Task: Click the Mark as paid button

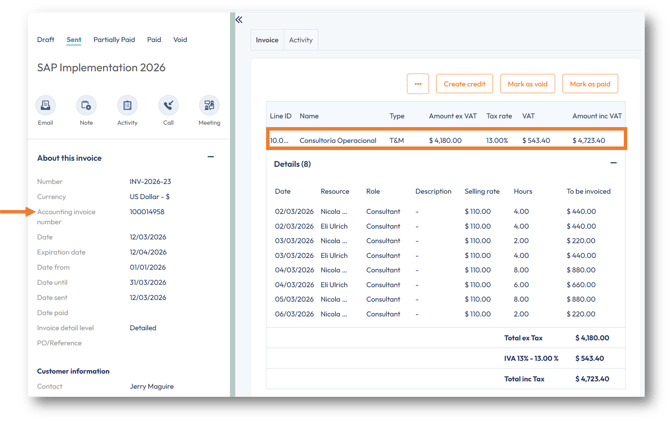Action: (x=590, y=84)
